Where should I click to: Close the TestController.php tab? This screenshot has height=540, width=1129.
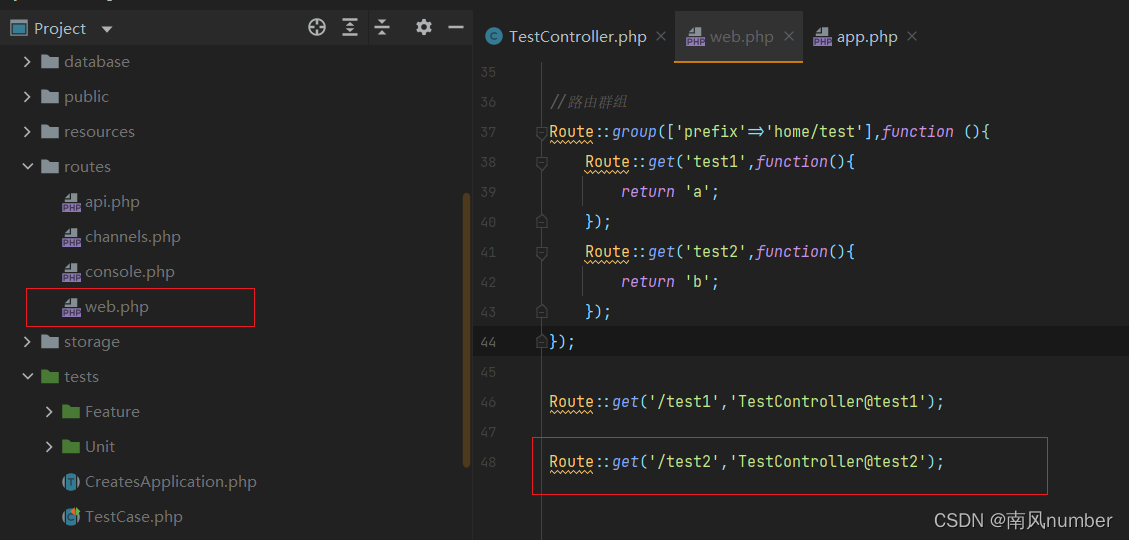pos(661,36)
